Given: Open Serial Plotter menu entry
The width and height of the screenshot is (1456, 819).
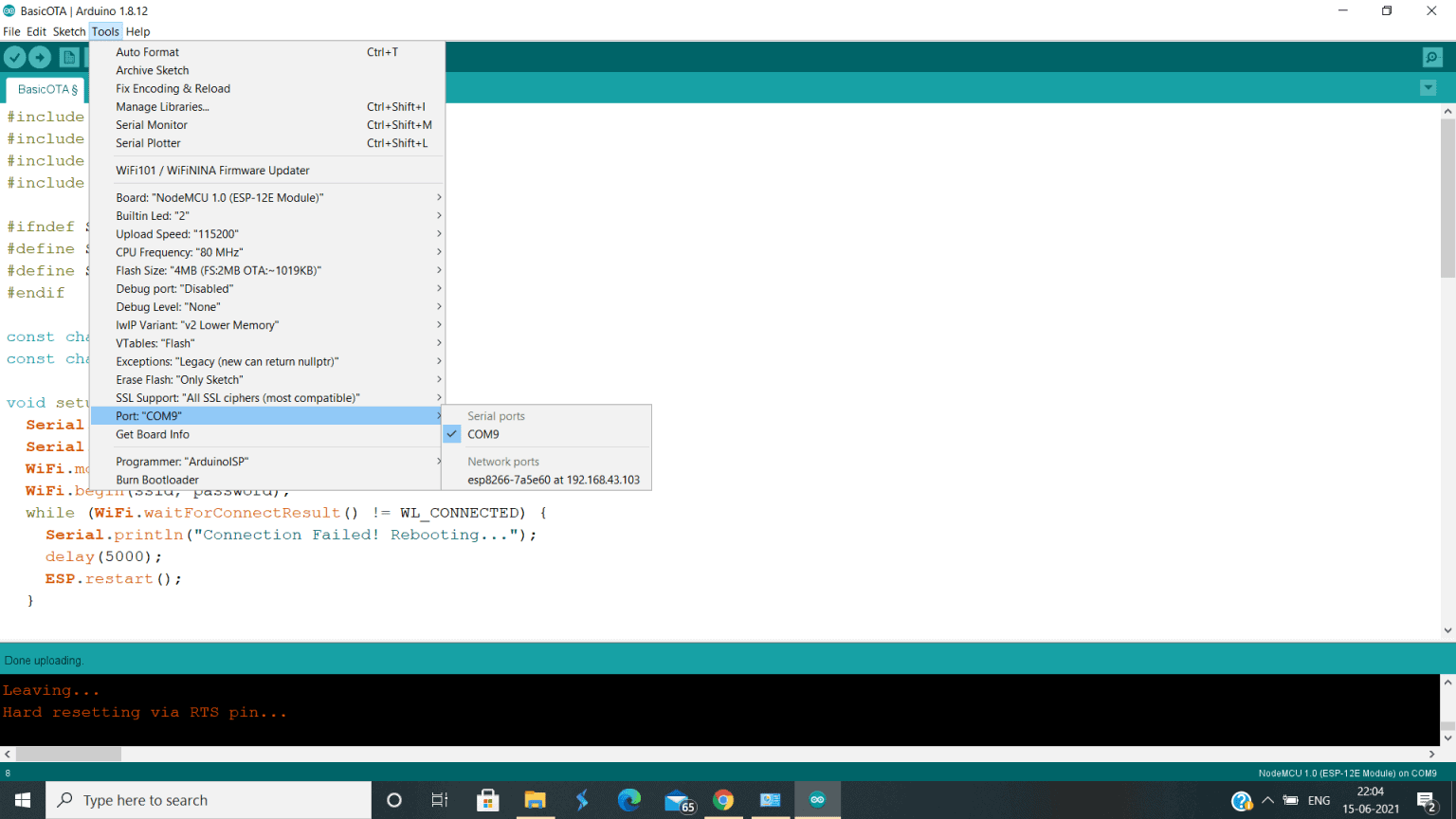Looking at the screenshot, I should (x=266, y=143).
